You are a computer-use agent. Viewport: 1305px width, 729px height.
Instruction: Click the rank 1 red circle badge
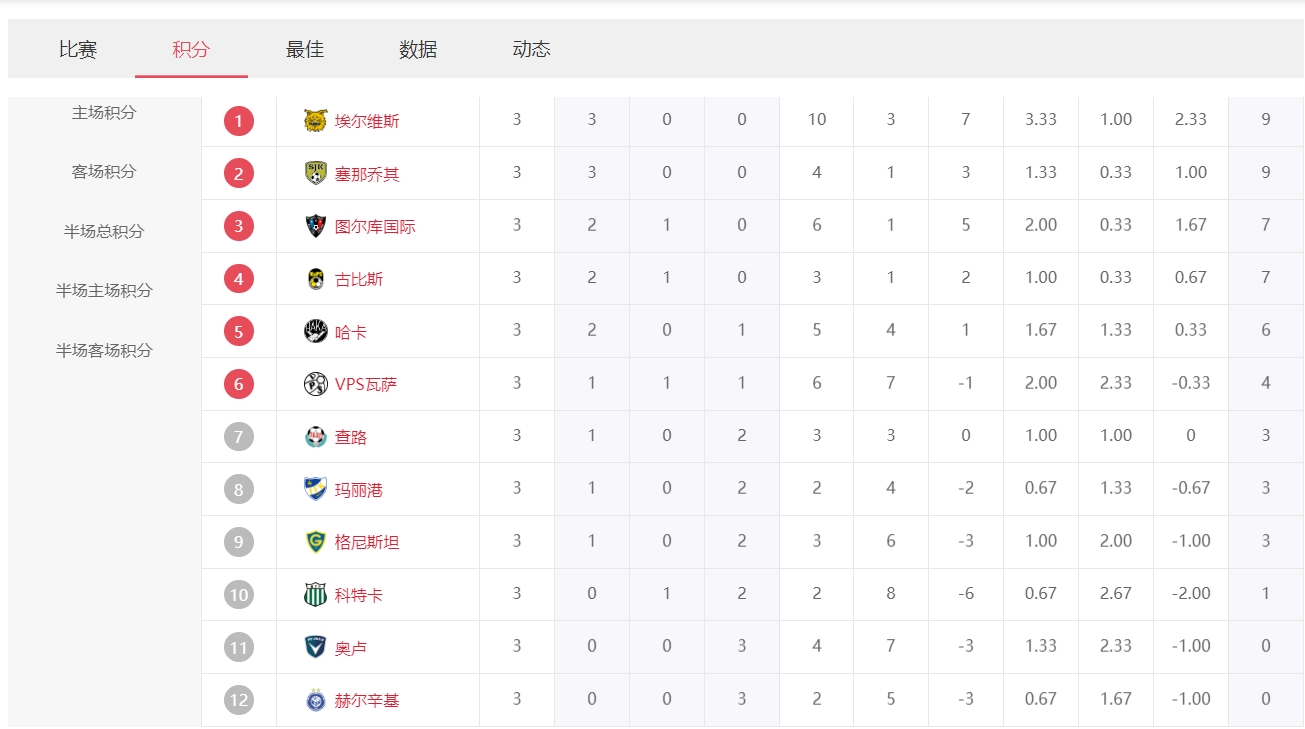click(x=239, y=121)
